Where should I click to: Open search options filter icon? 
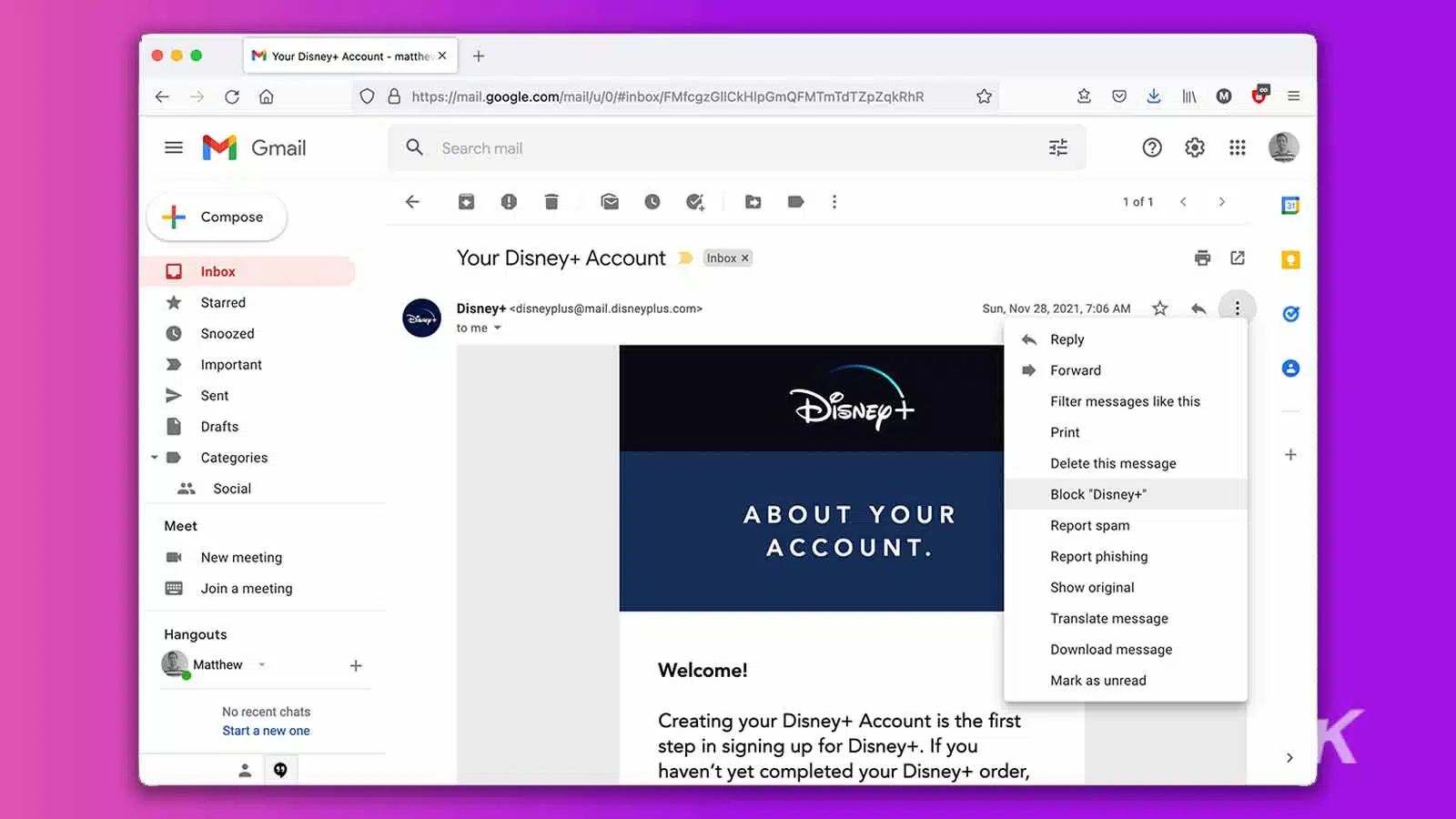[1057, 147]
